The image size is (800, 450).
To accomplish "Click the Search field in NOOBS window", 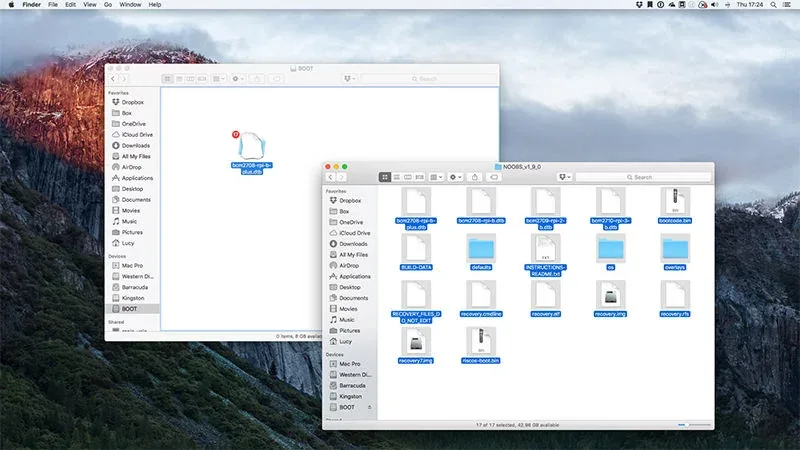I will pyautogui.click(x=643, y=177).
